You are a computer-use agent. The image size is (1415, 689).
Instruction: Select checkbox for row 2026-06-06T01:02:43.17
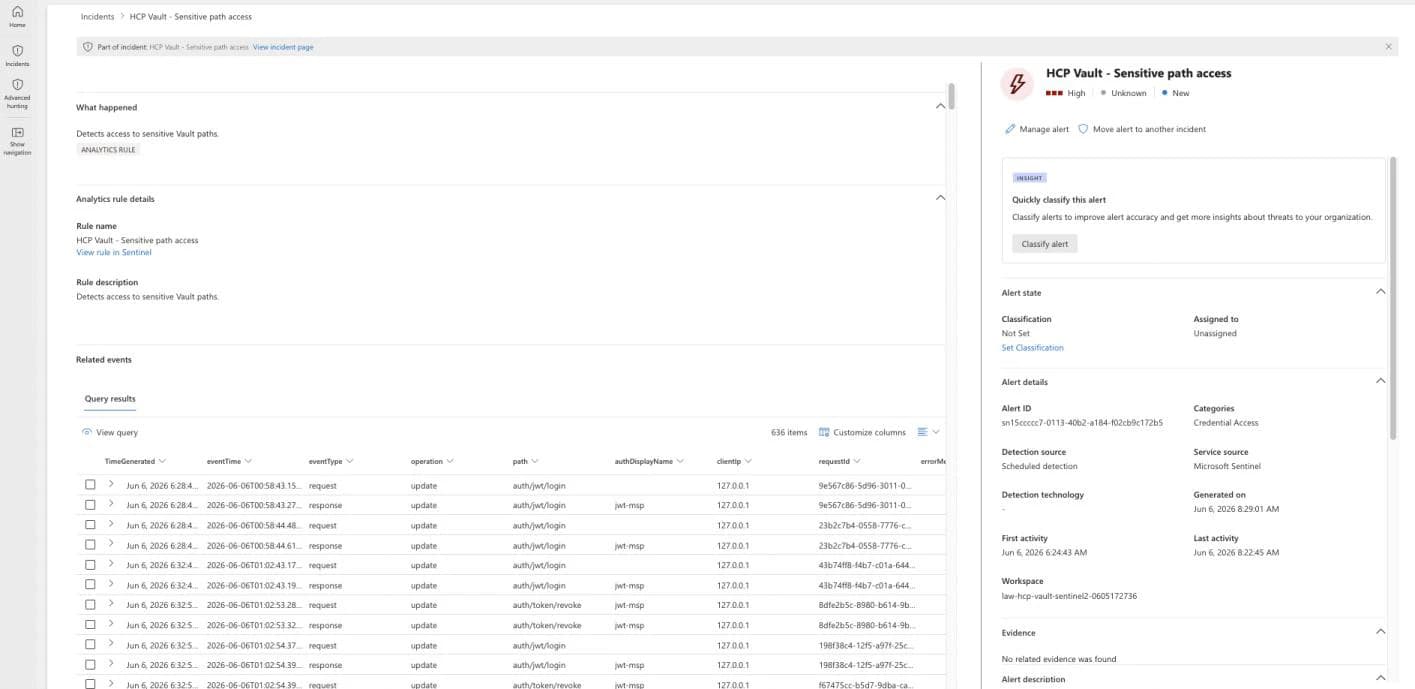(x=90, y=565)
